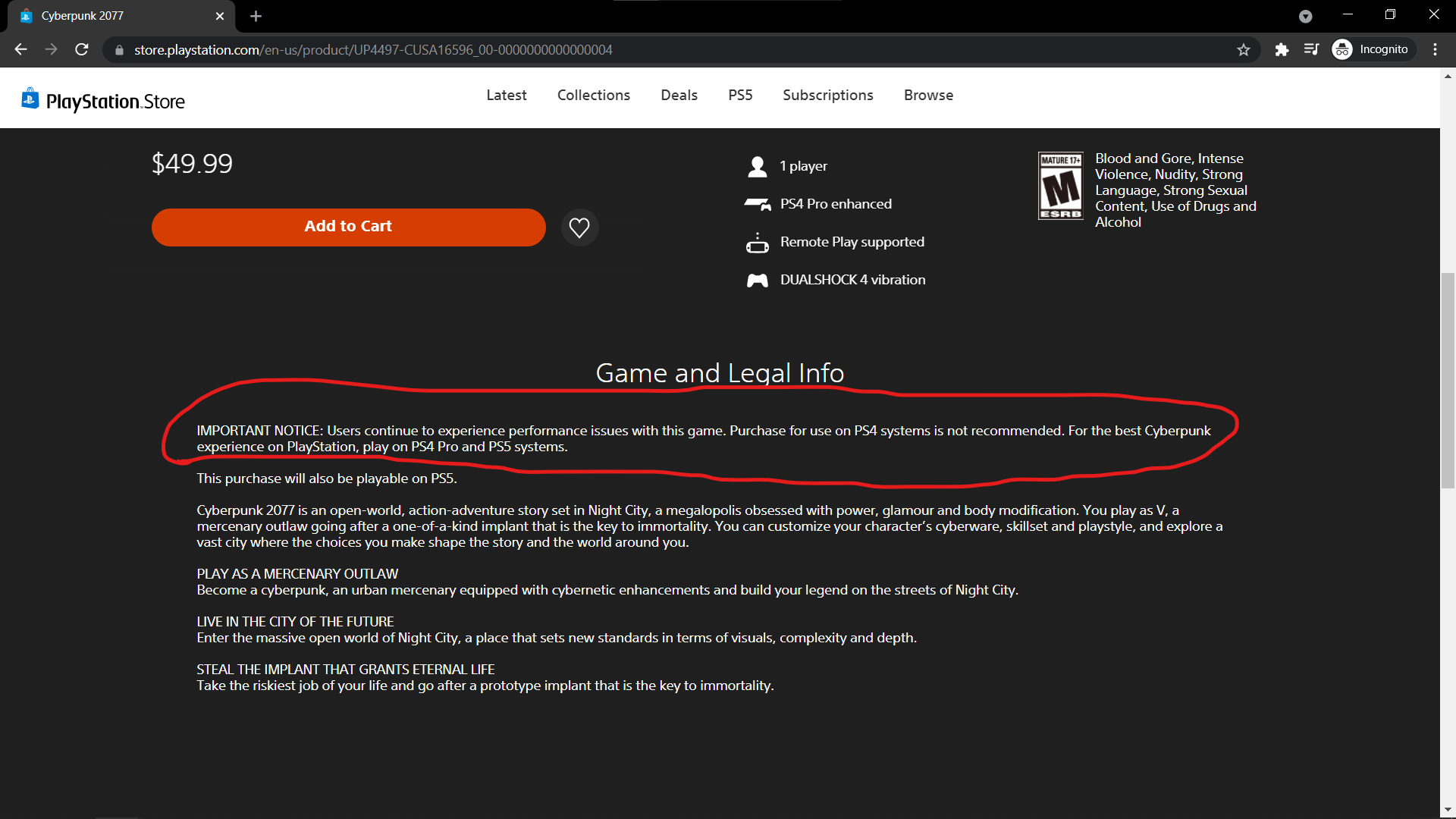Close the Cyberpunk 2077 tab
1456x819 pixels.
pos(220,16)
